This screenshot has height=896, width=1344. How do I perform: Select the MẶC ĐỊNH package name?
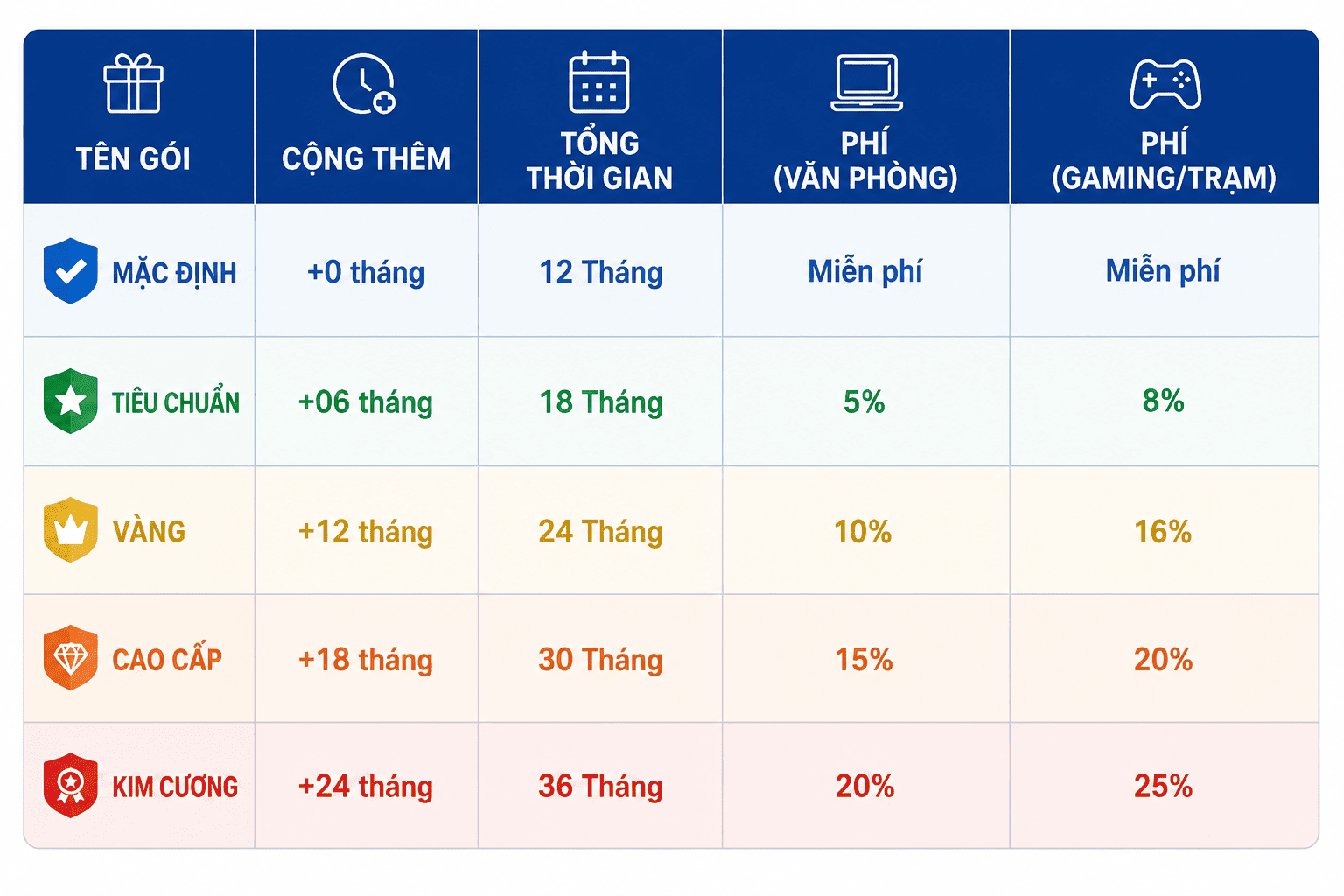[x=174, y=274]
